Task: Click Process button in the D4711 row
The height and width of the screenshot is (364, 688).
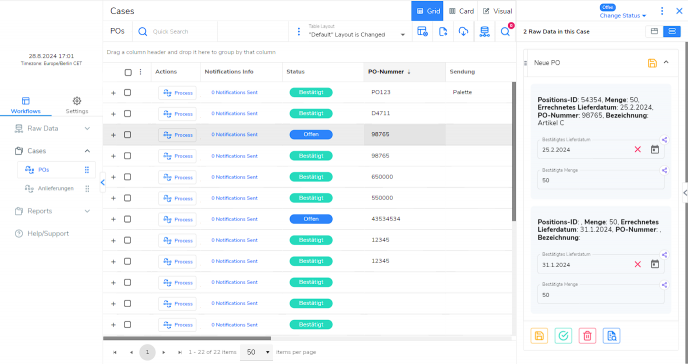Action: pos(177,114)
